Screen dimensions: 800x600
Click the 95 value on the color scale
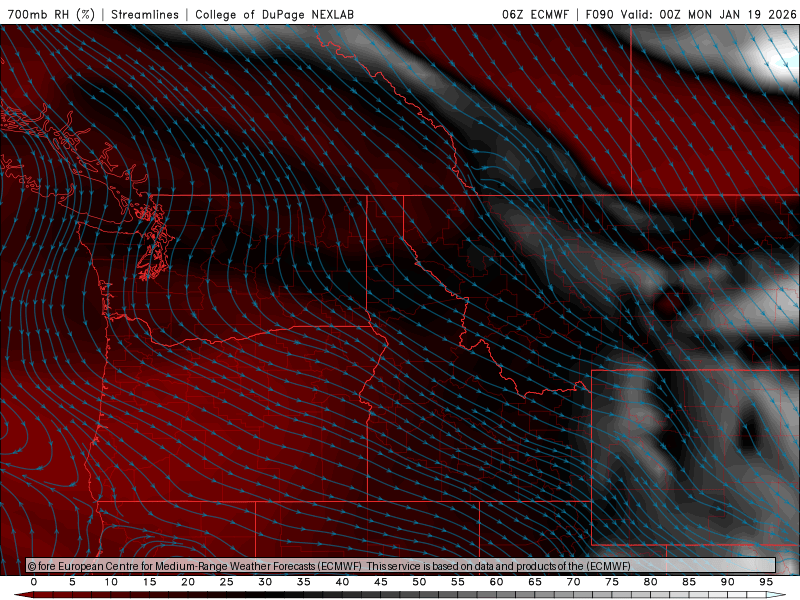click(x=766, y=582)
